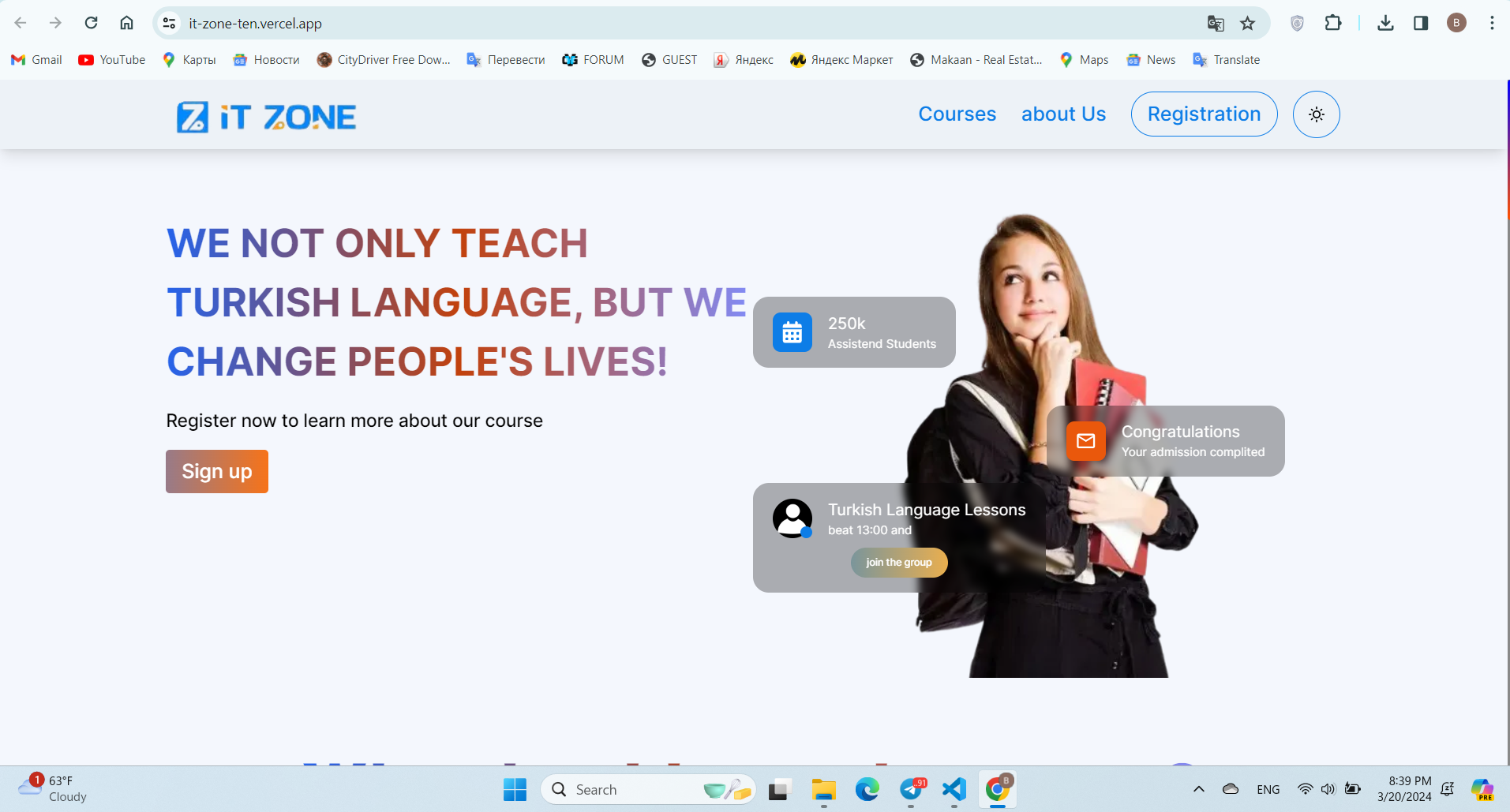This screenshot has height=812, width=1510.
Task: Go to about Us section
Action: point(1063,114)
